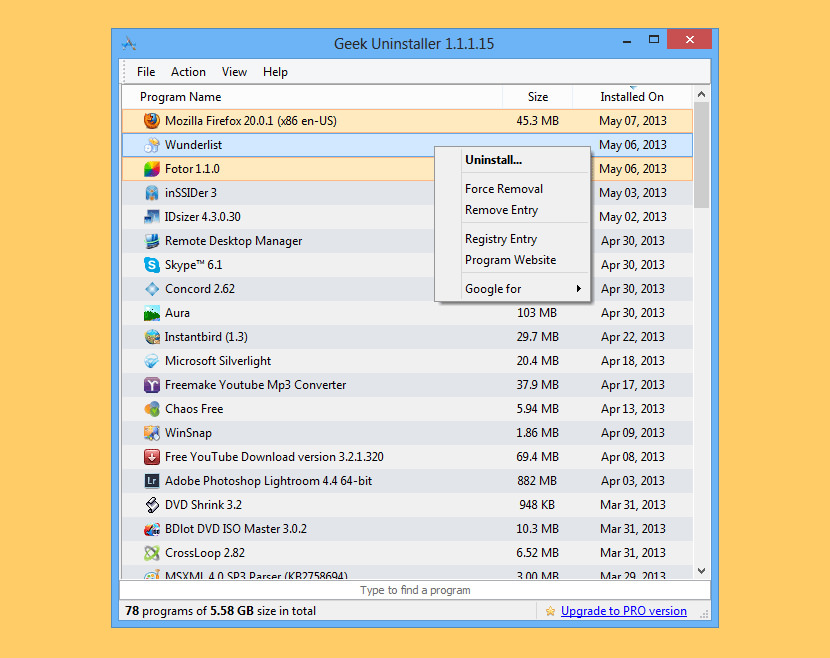The width and height of the screenshot is (830, 658).
Task: Select Adobe Photoshop Lightroom 4.4 64-bit name
Action: [x=268, y=481]
